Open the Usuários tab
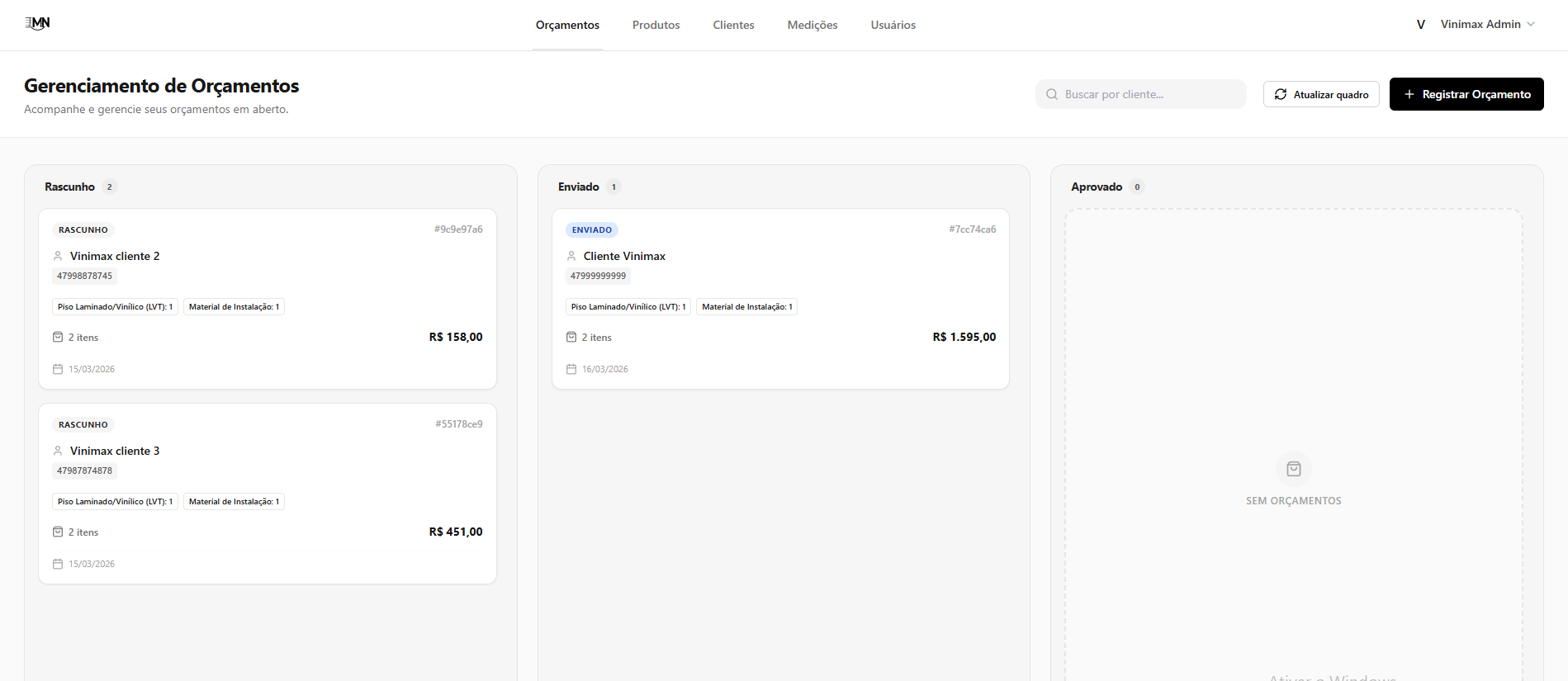Viewport: 1568px width, 681px height. pyautogui.click(x=893, y=25)
